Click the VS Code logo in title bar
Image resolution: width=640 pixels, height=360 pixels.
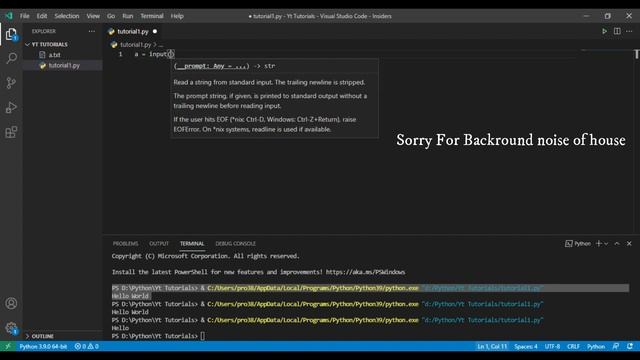point(9,16)
